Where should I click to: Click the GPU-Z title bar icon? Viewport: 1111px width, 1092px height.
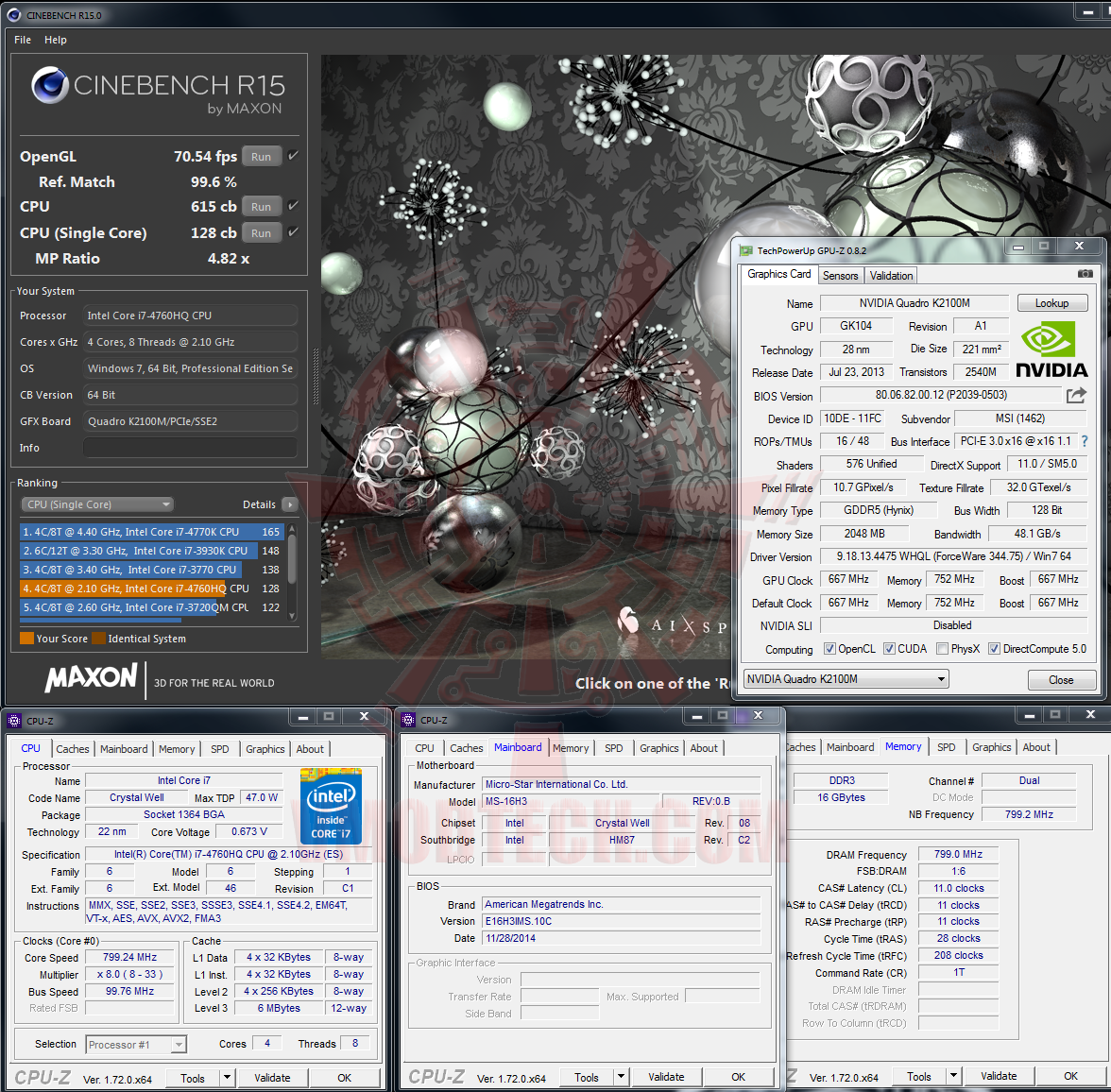point(745,251)
